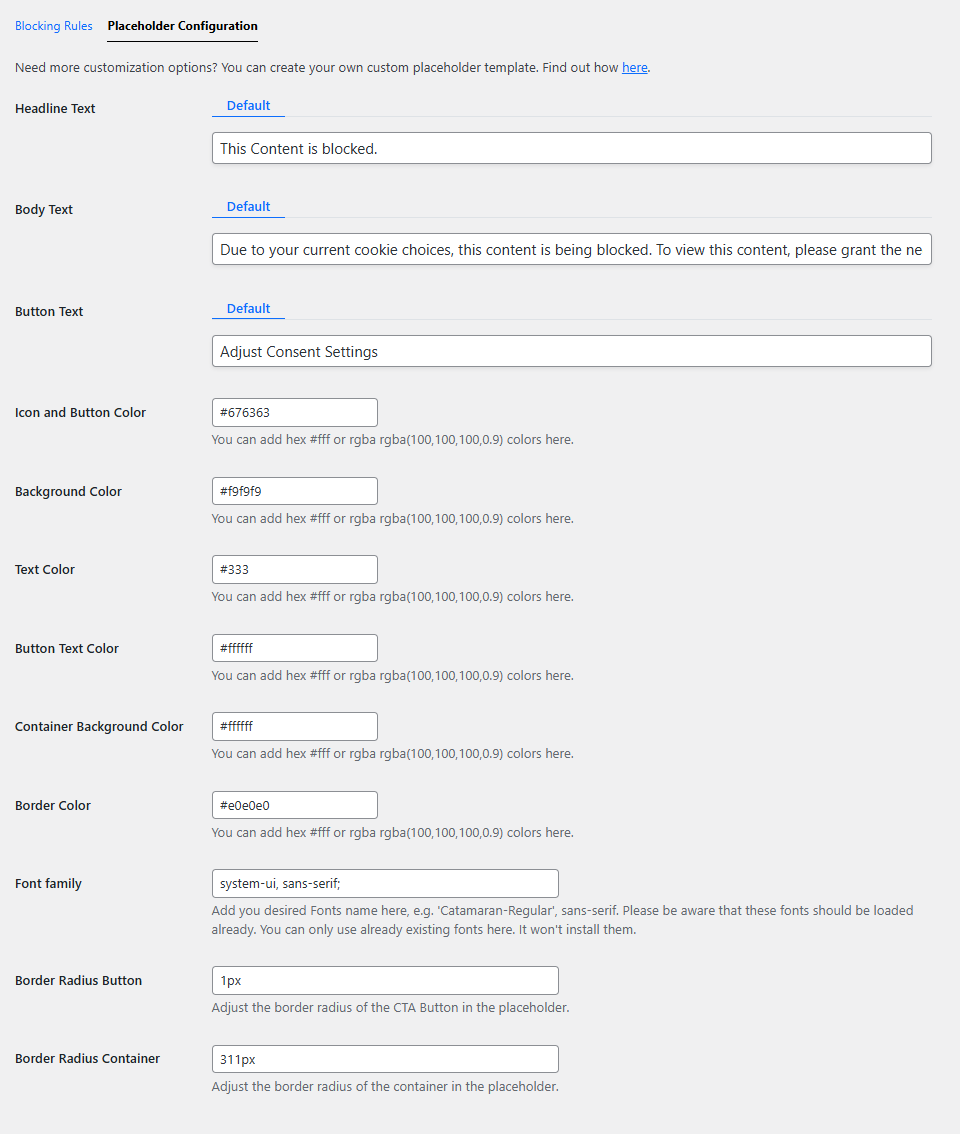Edit the Border Color #e0e0e0 value
960x1134 pixels.
(x=294, y=804)
